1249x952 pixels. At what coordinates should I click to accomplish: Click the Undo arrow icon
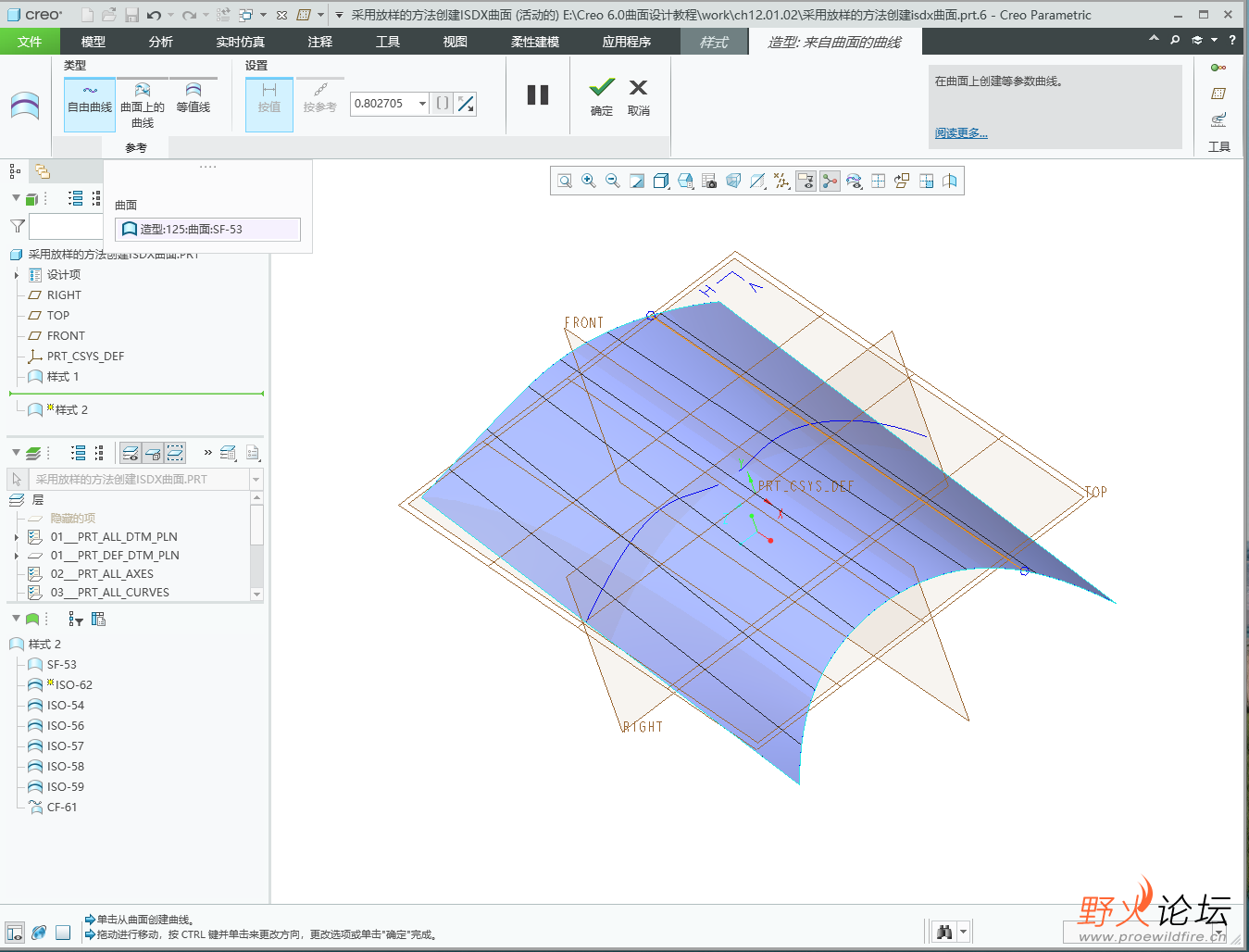154,15
